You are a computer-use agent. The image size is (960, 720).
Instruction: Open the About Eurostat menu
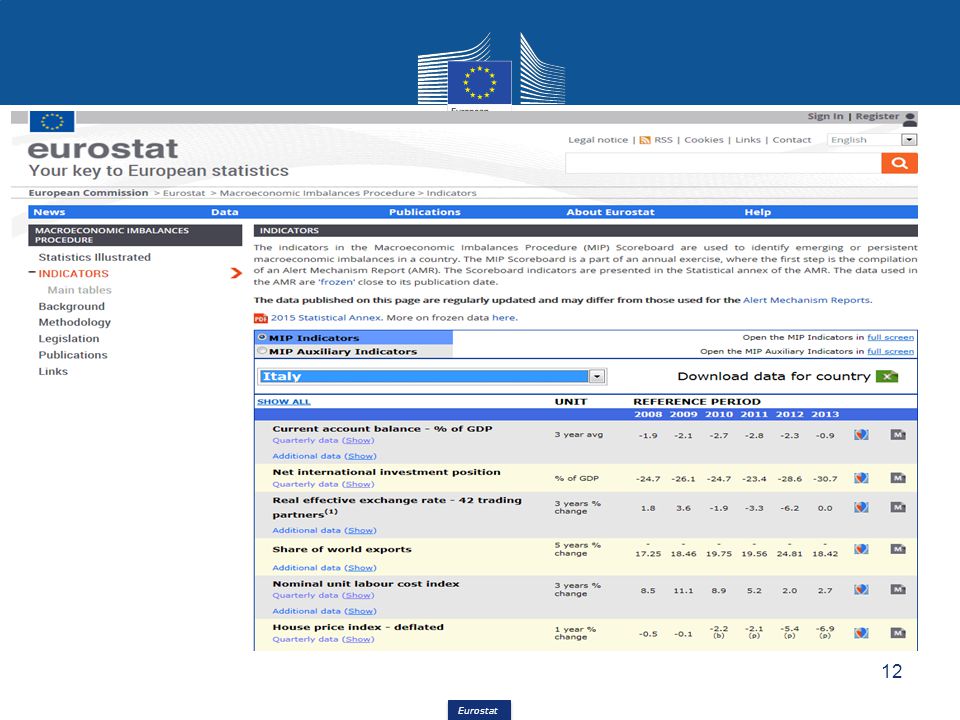coord(610,212)
